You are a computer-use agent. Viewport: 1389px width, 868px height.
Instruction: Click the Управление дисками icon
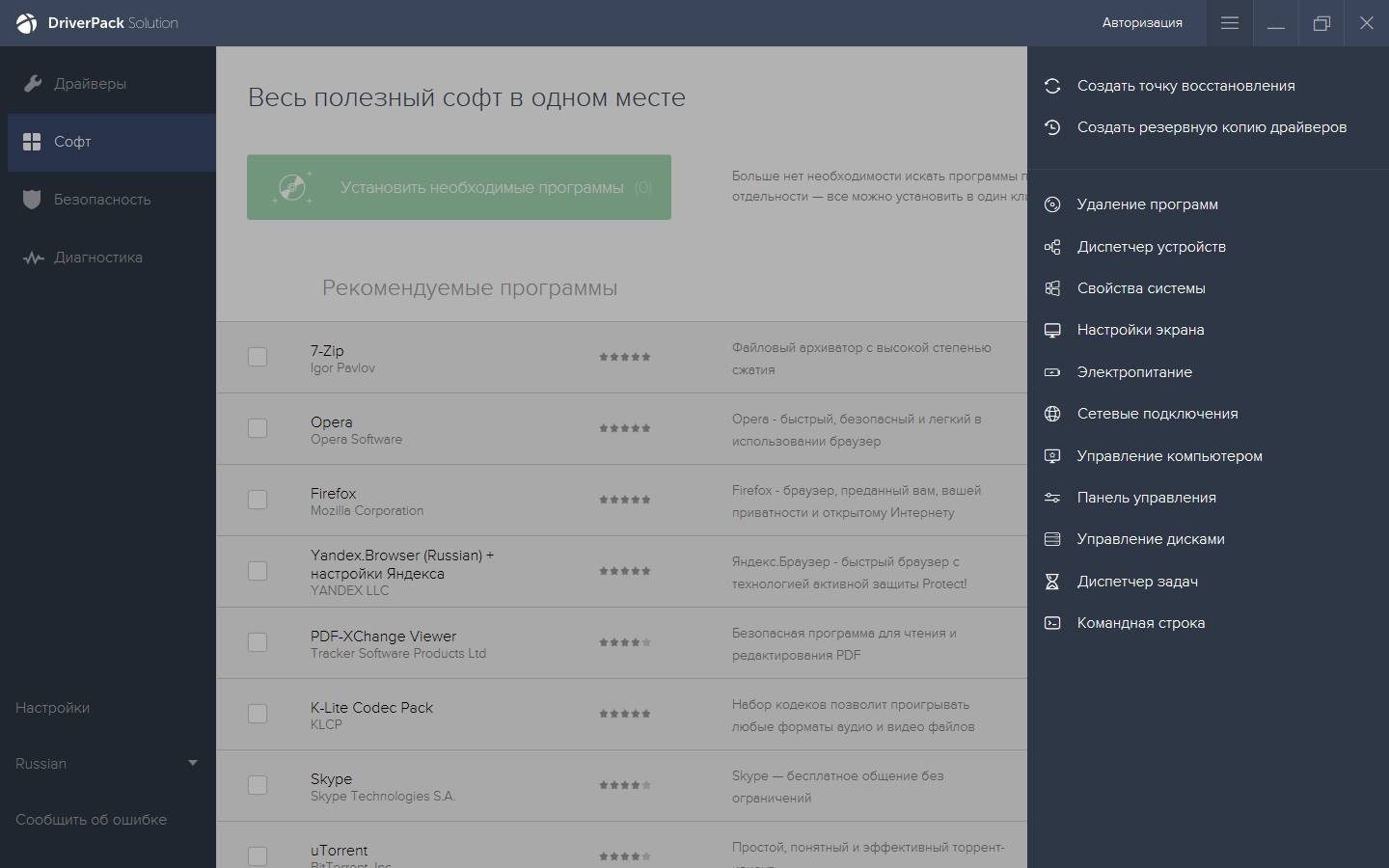1052,539
